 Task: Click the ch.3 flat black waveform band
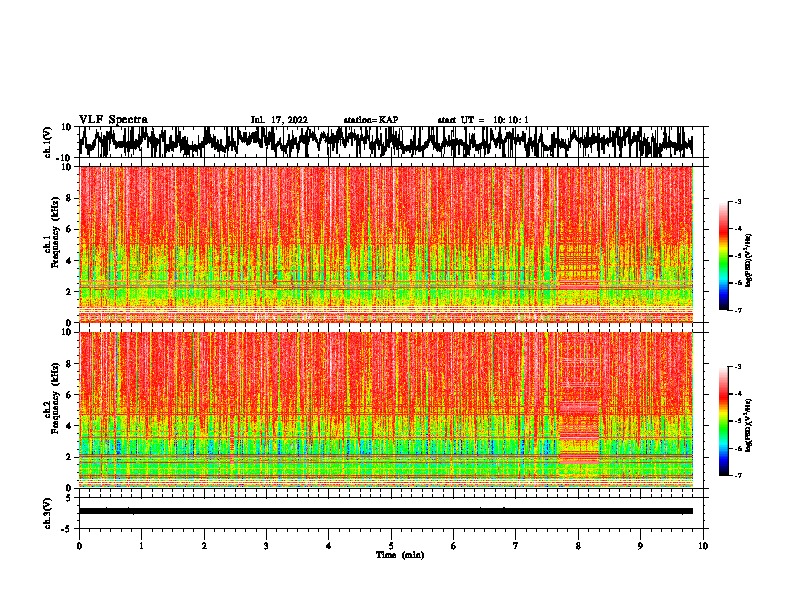click(385, 511)
